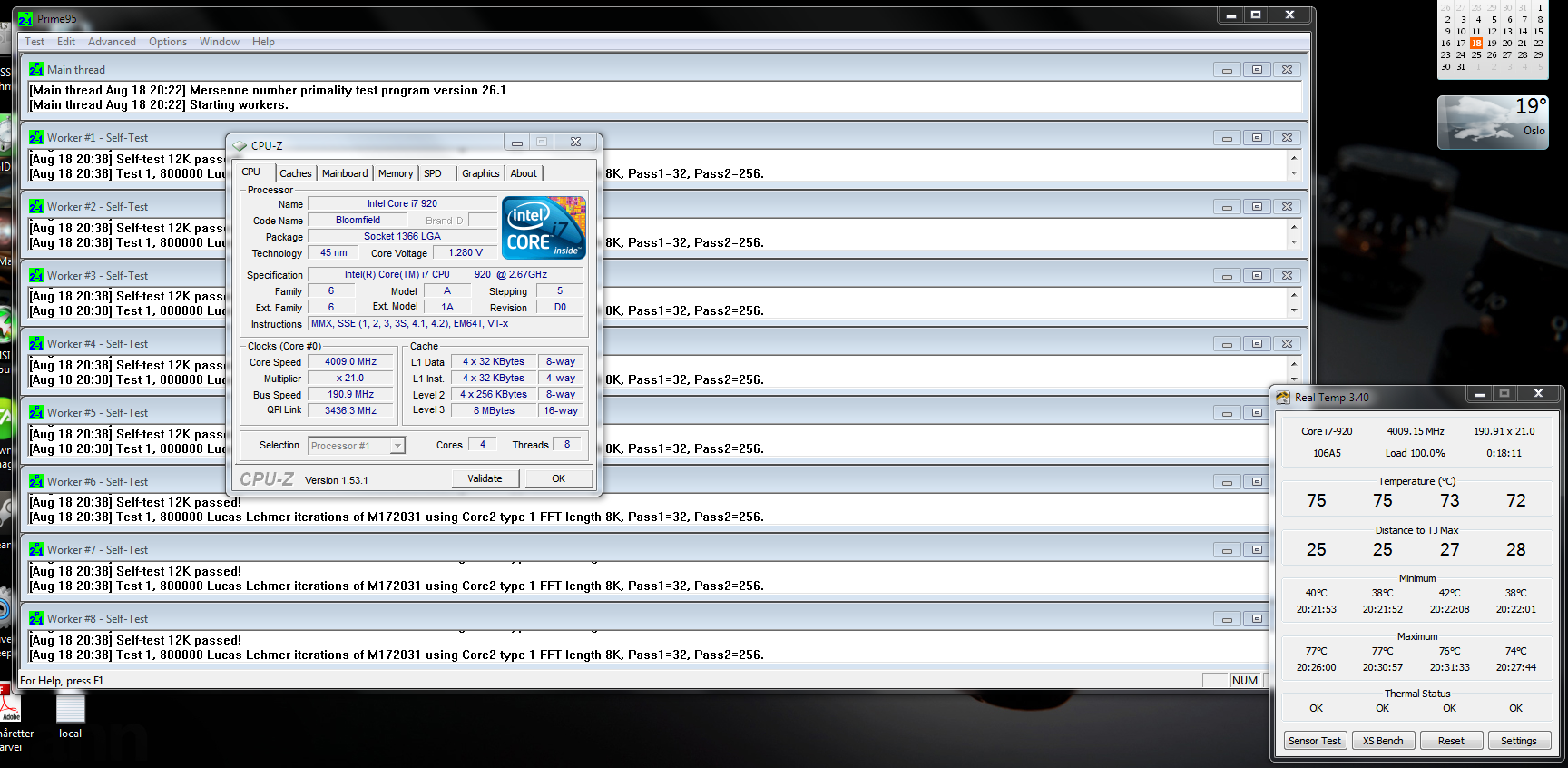Click the NUM indicator in Prime95 status bar
Image resolution: width=1568 pixels, height=768 pixels.
coord(1245,681)
